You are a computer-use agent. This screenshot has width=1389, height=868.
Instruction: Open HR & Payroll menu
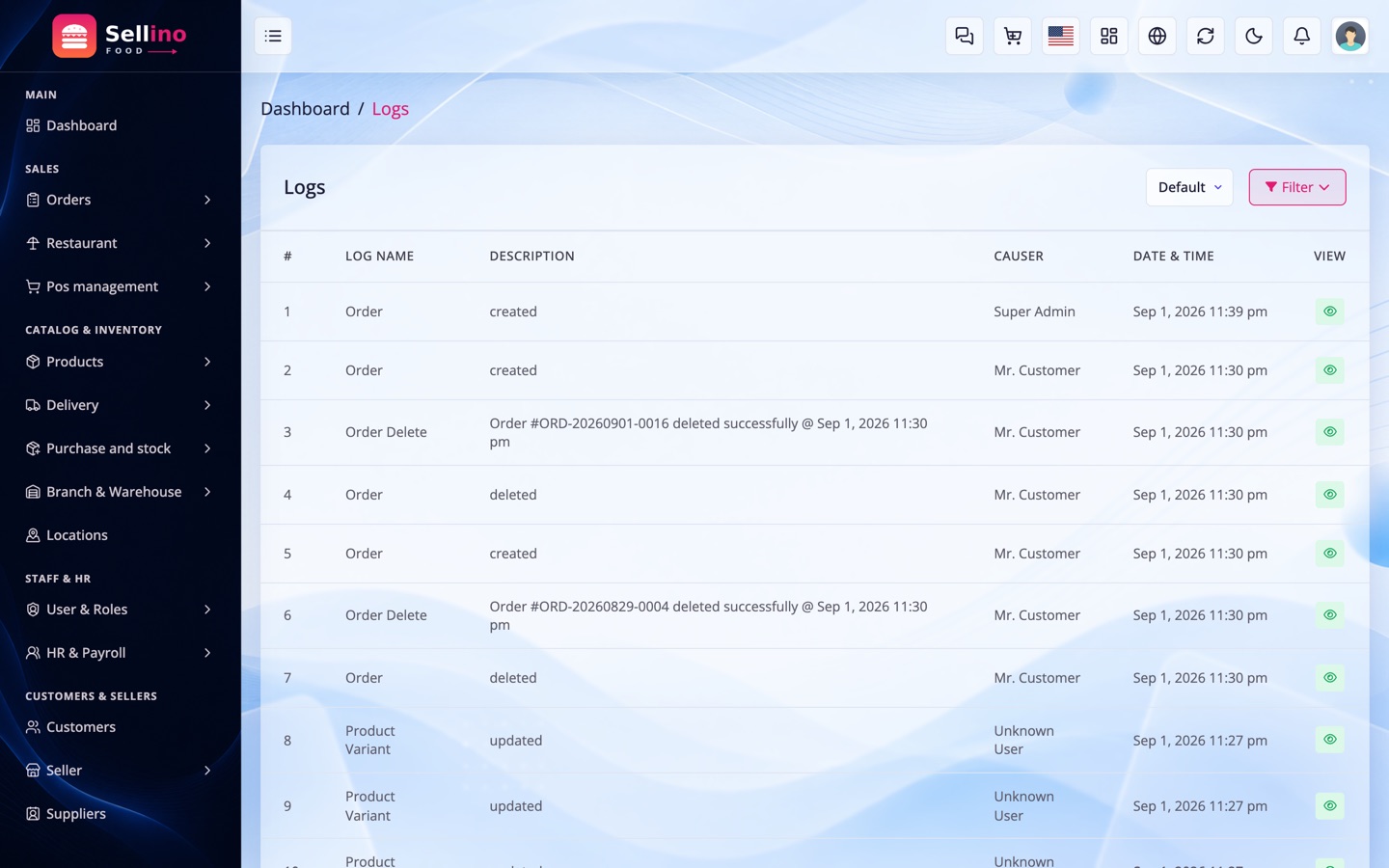point(120,653)
